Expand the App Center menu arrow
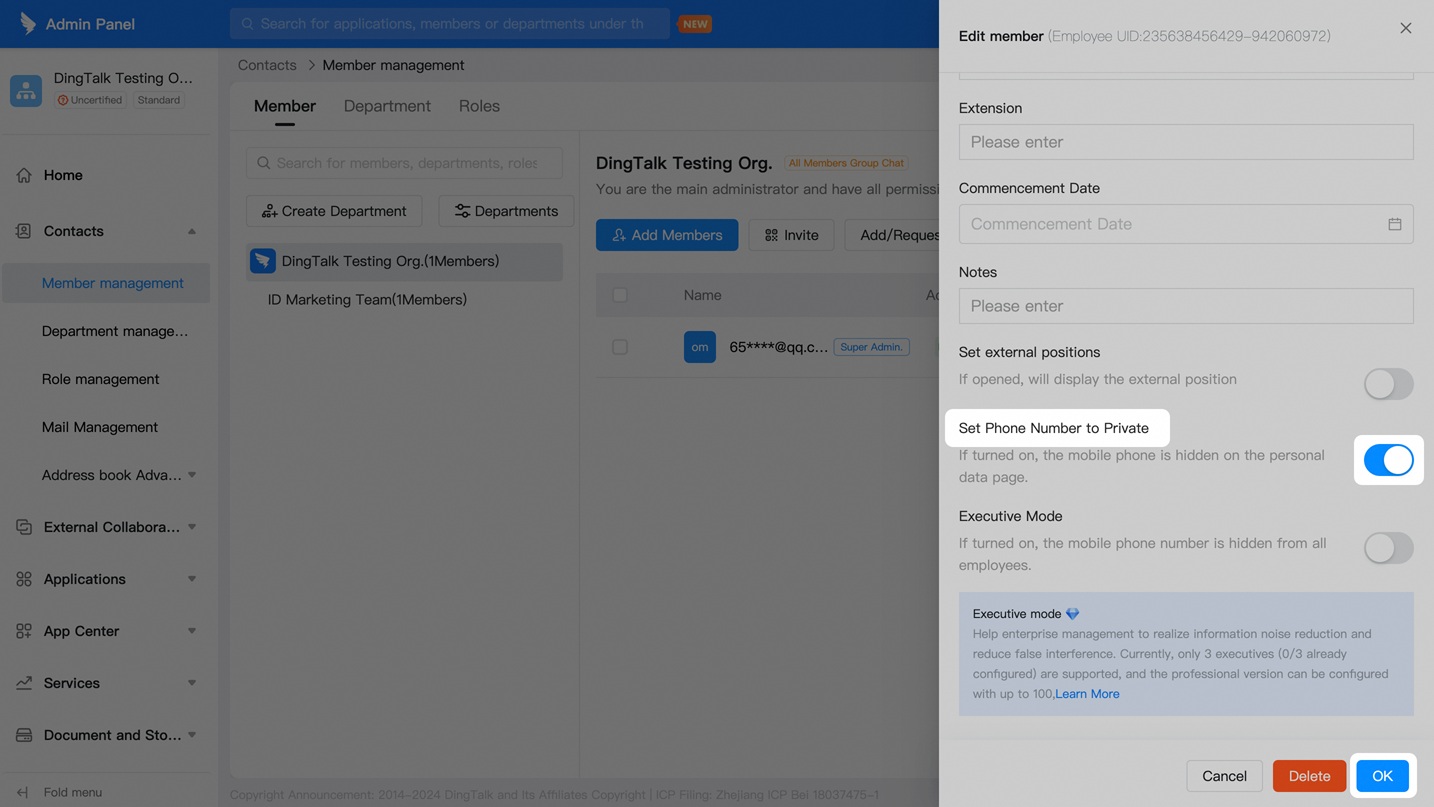 tap(192, 631)
